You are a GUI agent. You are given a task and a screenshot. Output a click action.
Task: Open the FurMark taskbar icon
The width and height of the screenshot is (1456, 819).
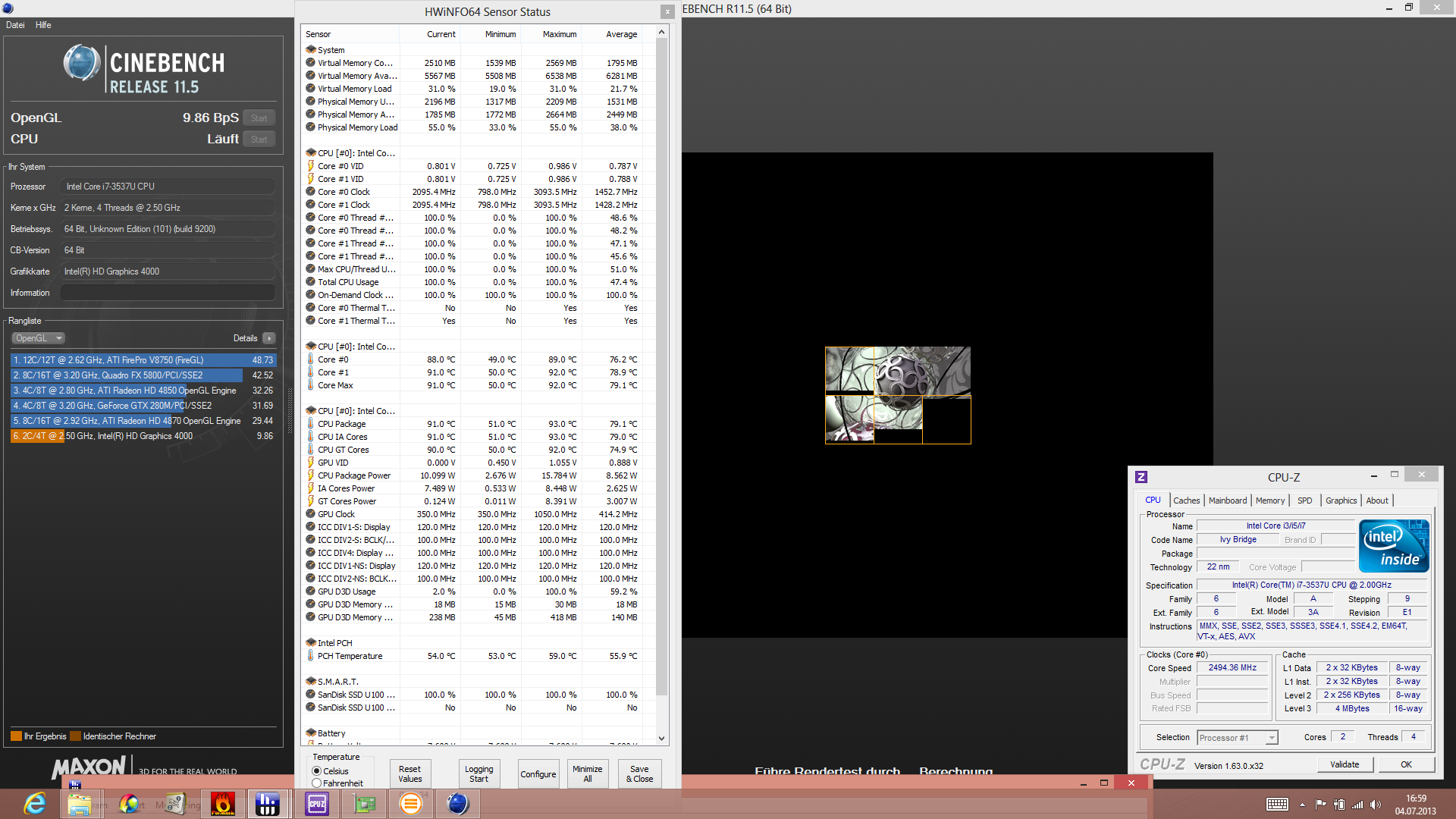(x=222, y=803)
